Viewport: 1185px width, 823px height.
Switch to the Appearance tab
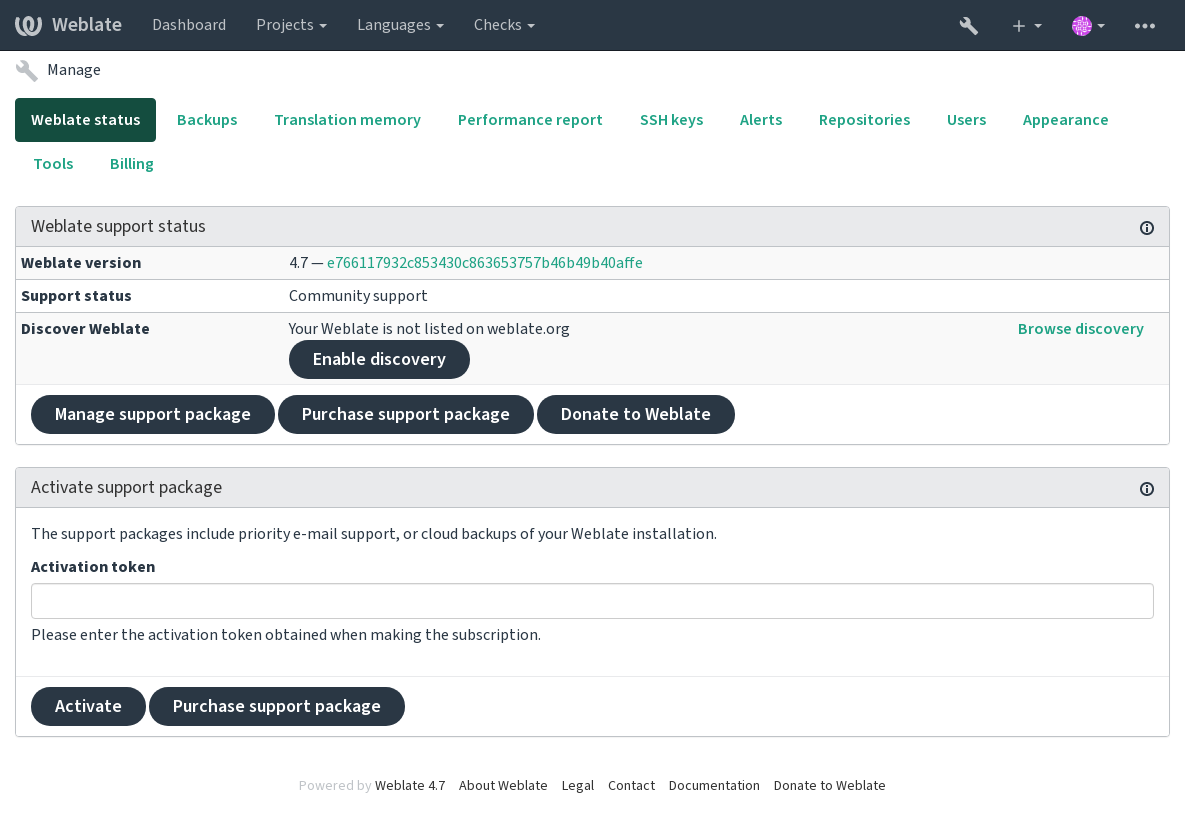tap(1065, 119)
